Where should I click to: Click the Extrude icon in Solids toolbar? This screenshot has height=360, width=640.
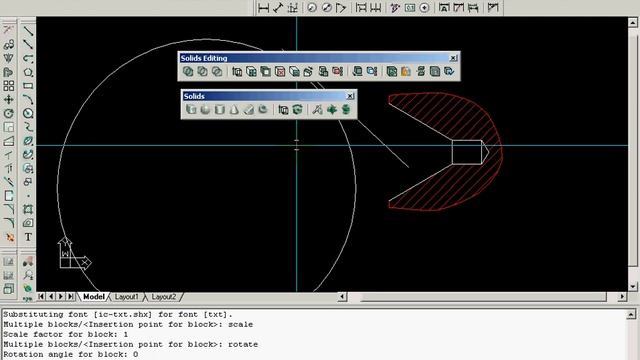click(283, 109)
